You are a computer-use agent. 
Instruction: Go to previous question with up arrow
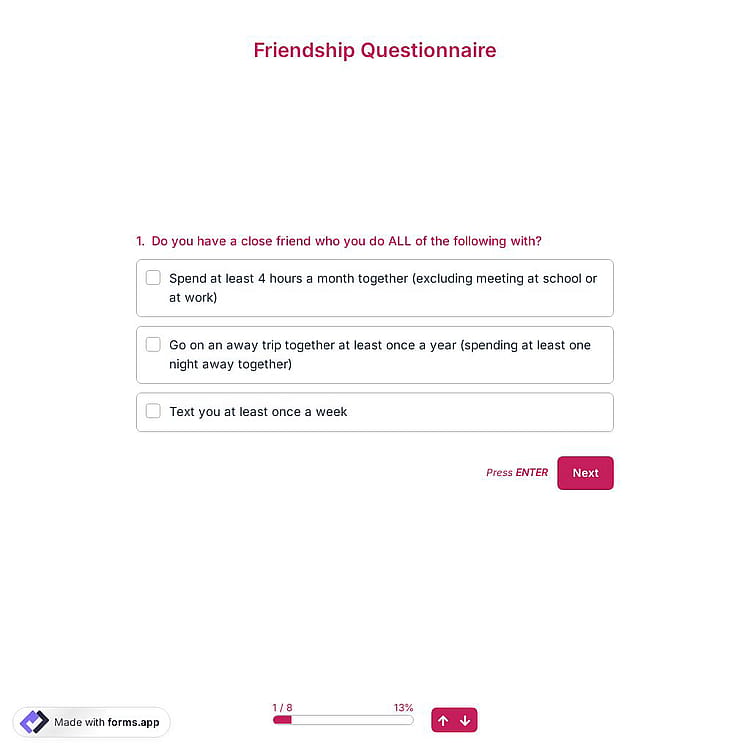click(443, 720)
